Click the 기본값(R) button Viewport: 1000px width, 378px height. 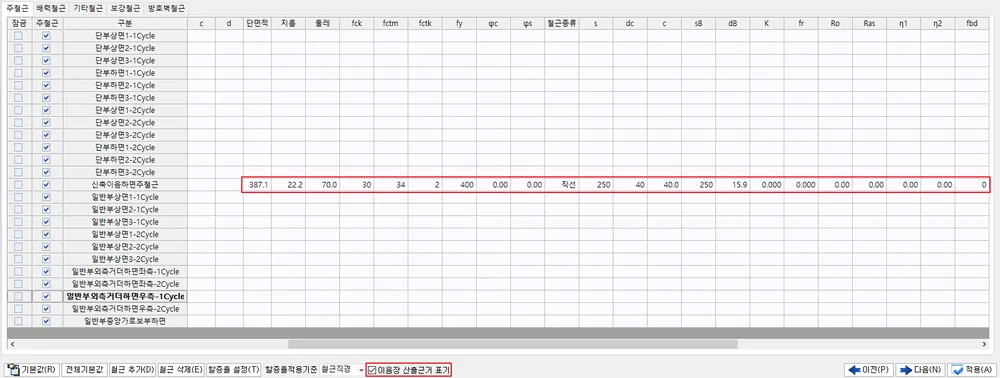coord(32,370)
